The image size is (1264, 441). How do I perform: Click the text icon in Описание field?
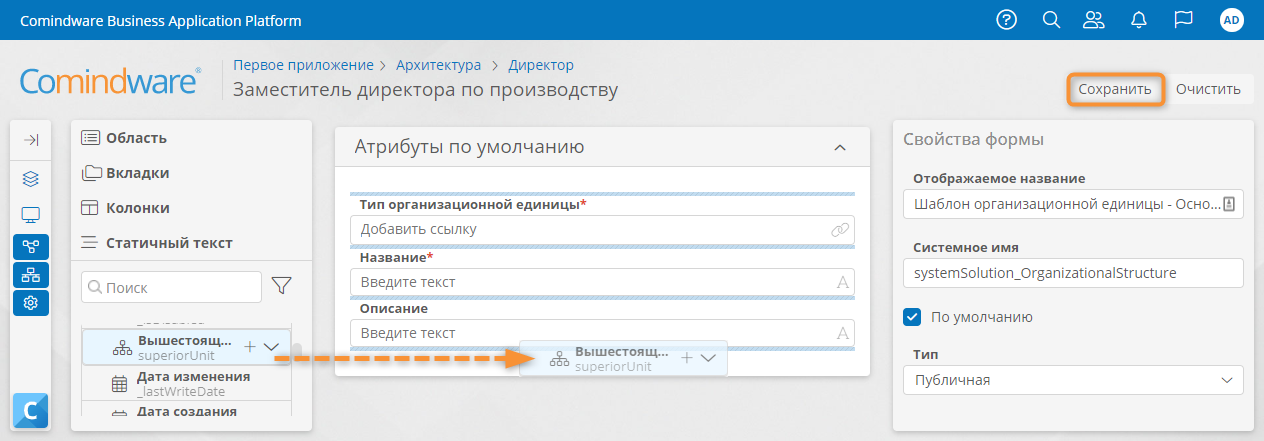pos(842,333)
